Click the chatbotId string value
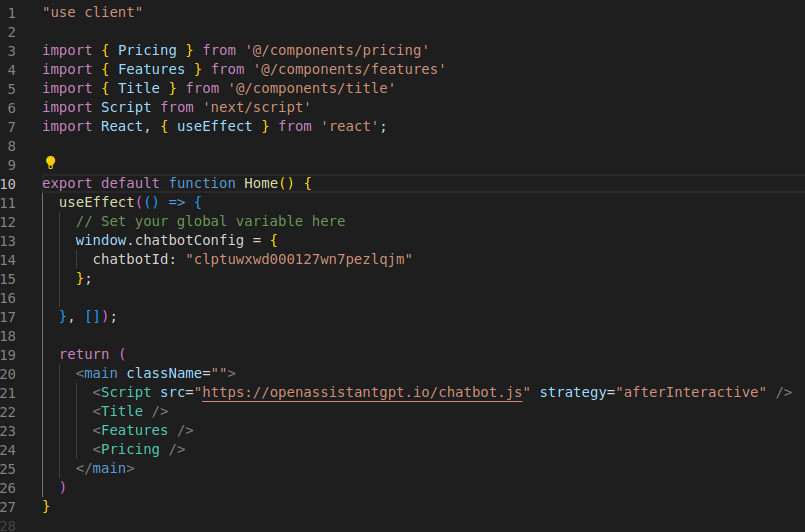Screen dimensions: 805x532 pos(299,259)
